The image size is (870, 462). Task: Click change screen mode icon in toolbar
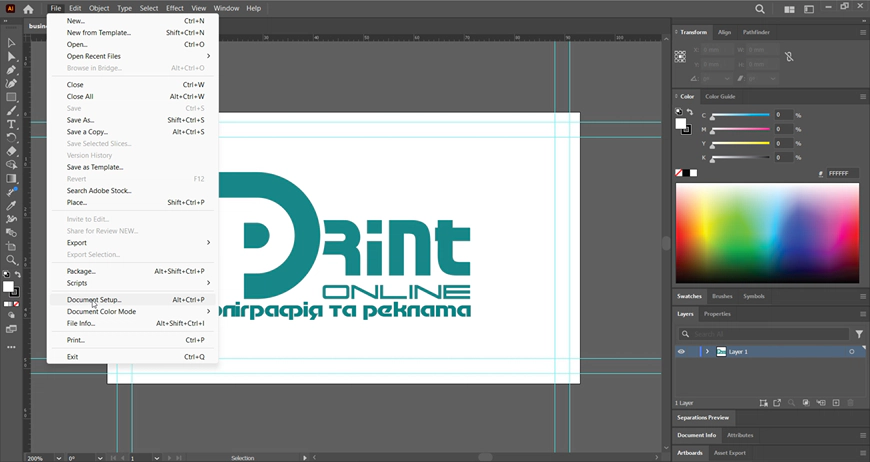(x=11, y=329)
